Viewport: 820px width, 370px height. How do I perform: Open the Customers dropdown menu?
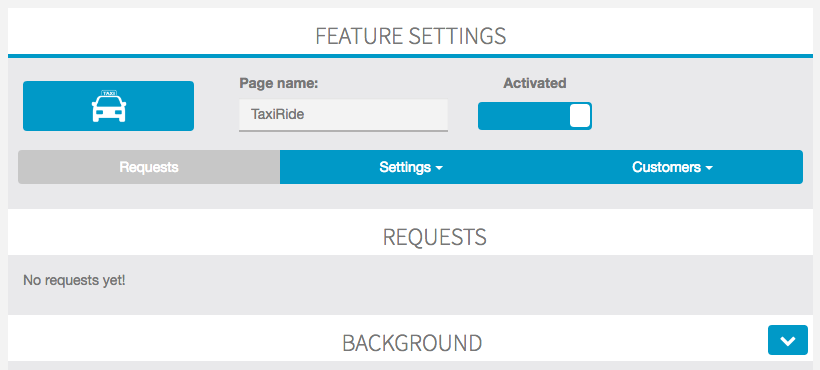pyautogui.click(x=673, y=167)
